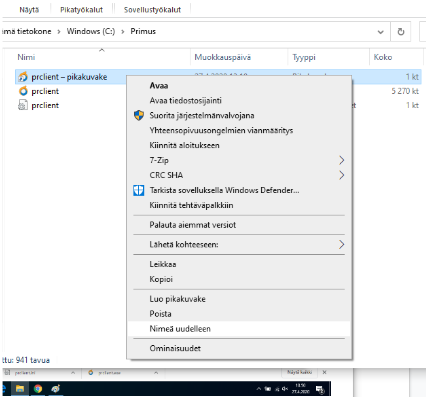Screen dimensions: 426x397
Task: Expand the Lähetä kohteeseen submenu arrow
Action: (341, 245)
